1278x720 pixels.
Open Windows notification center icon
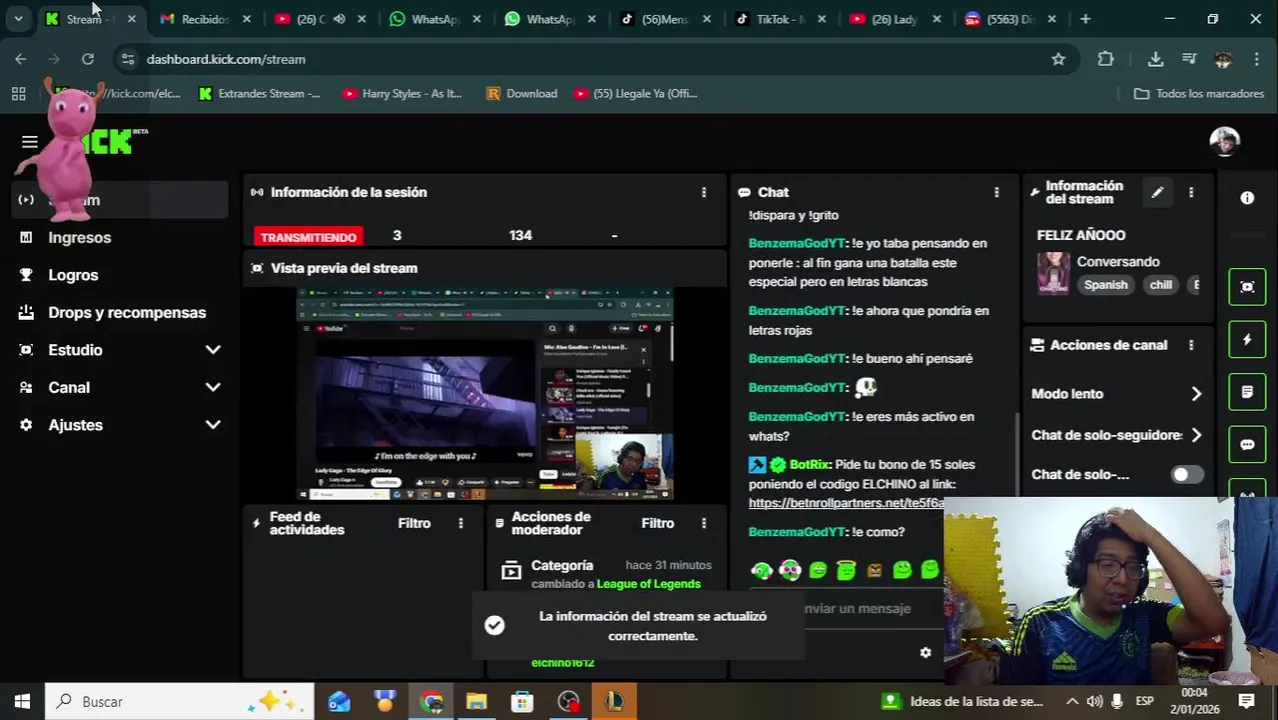[x=1246, y=702]
